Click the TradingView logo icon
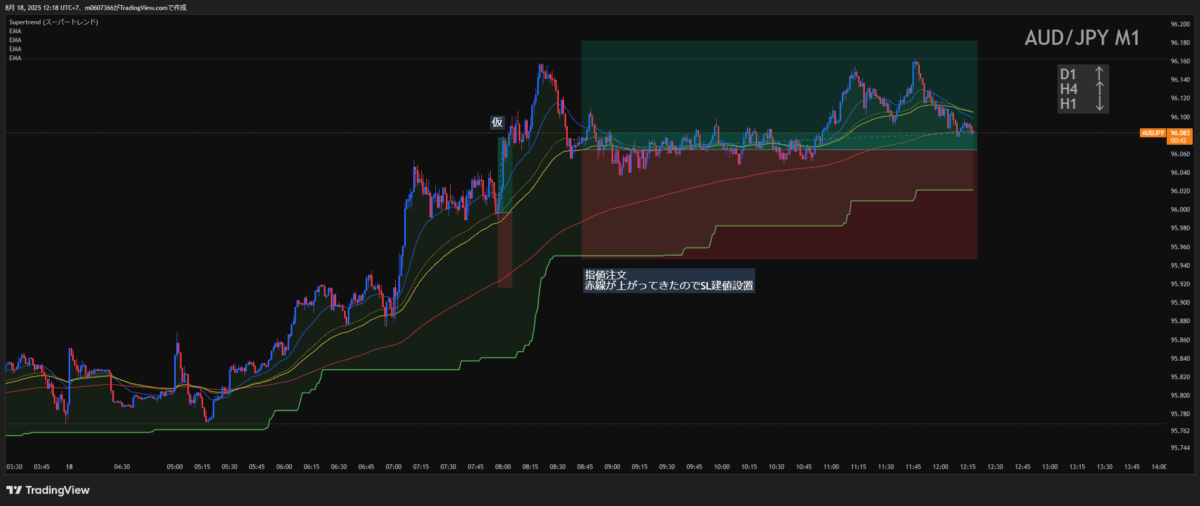The image size is (1200, 506). click(14, 490)
